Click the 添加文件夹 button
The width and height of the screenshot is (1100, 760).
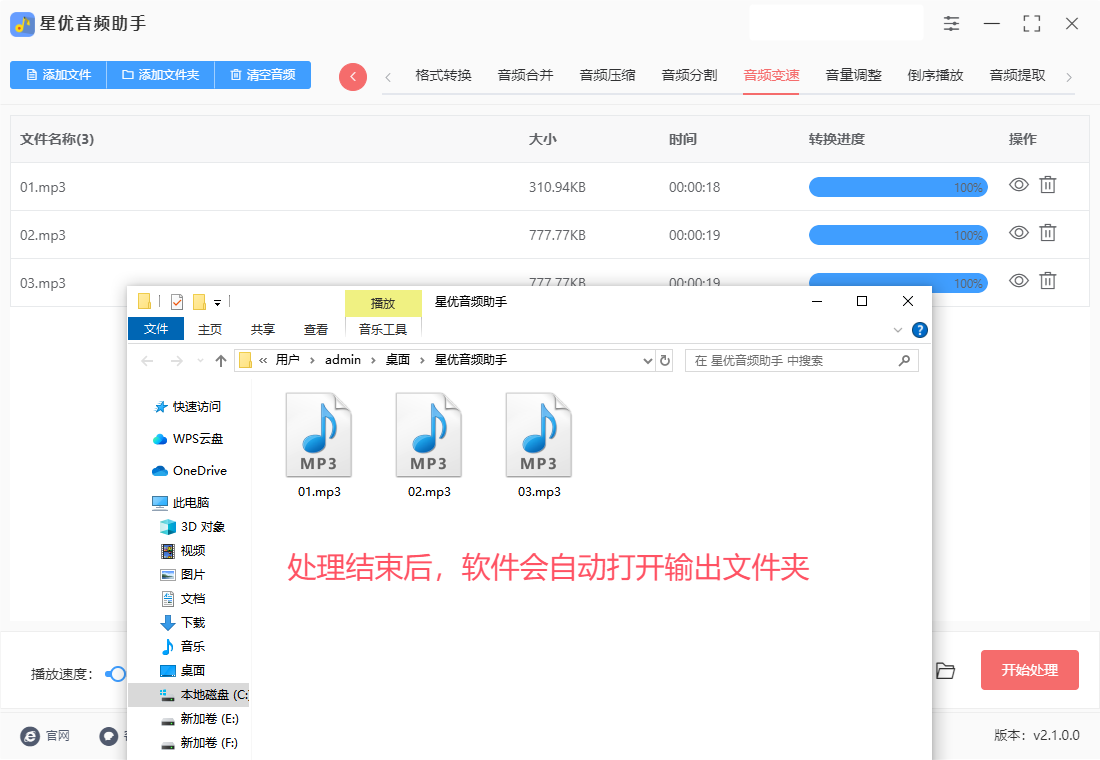(x=161, y=75)
